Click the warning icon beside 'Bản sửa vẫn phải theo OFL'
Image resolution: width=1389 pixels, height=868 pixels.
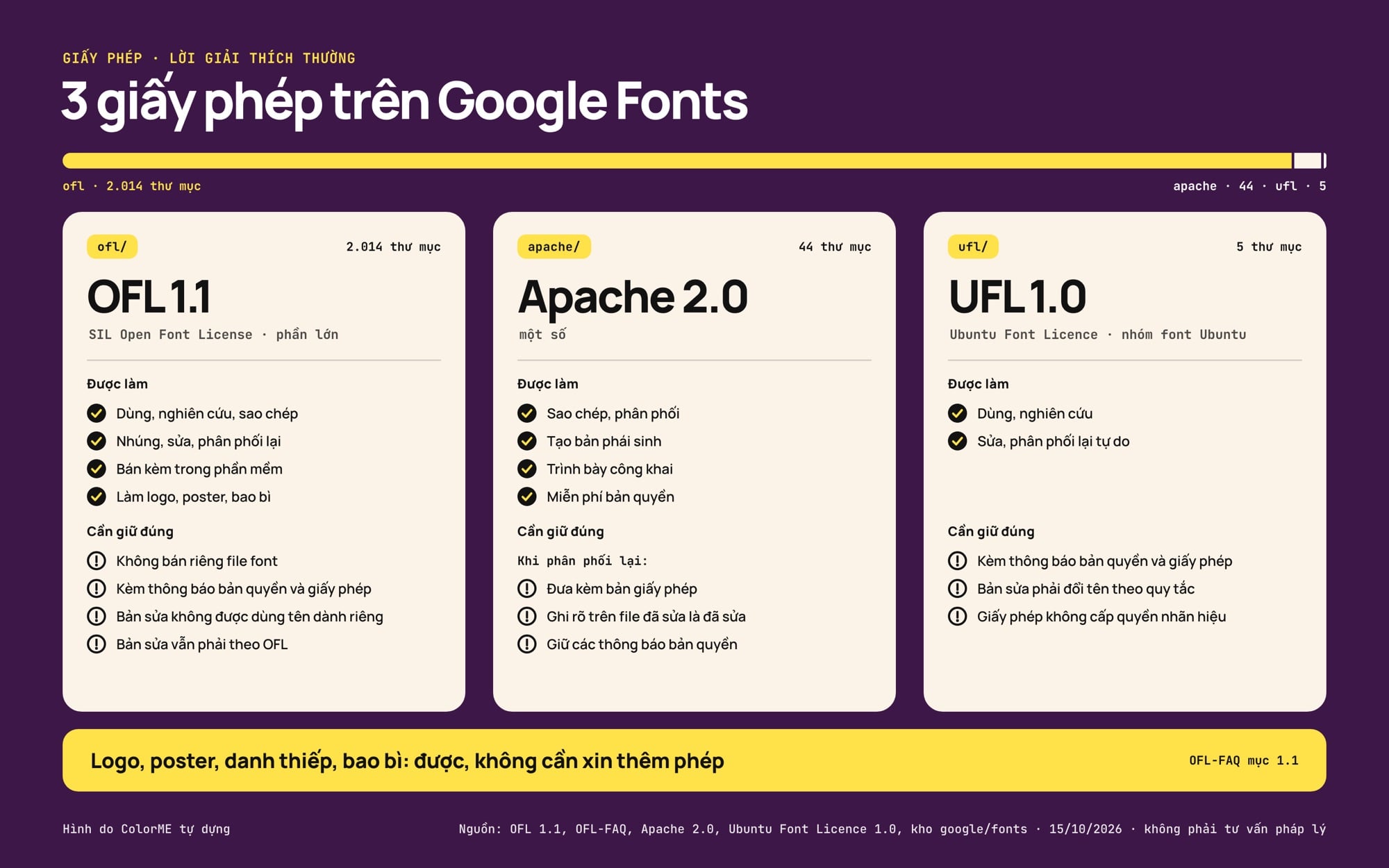pyautogui.click(x=97, y=644)
